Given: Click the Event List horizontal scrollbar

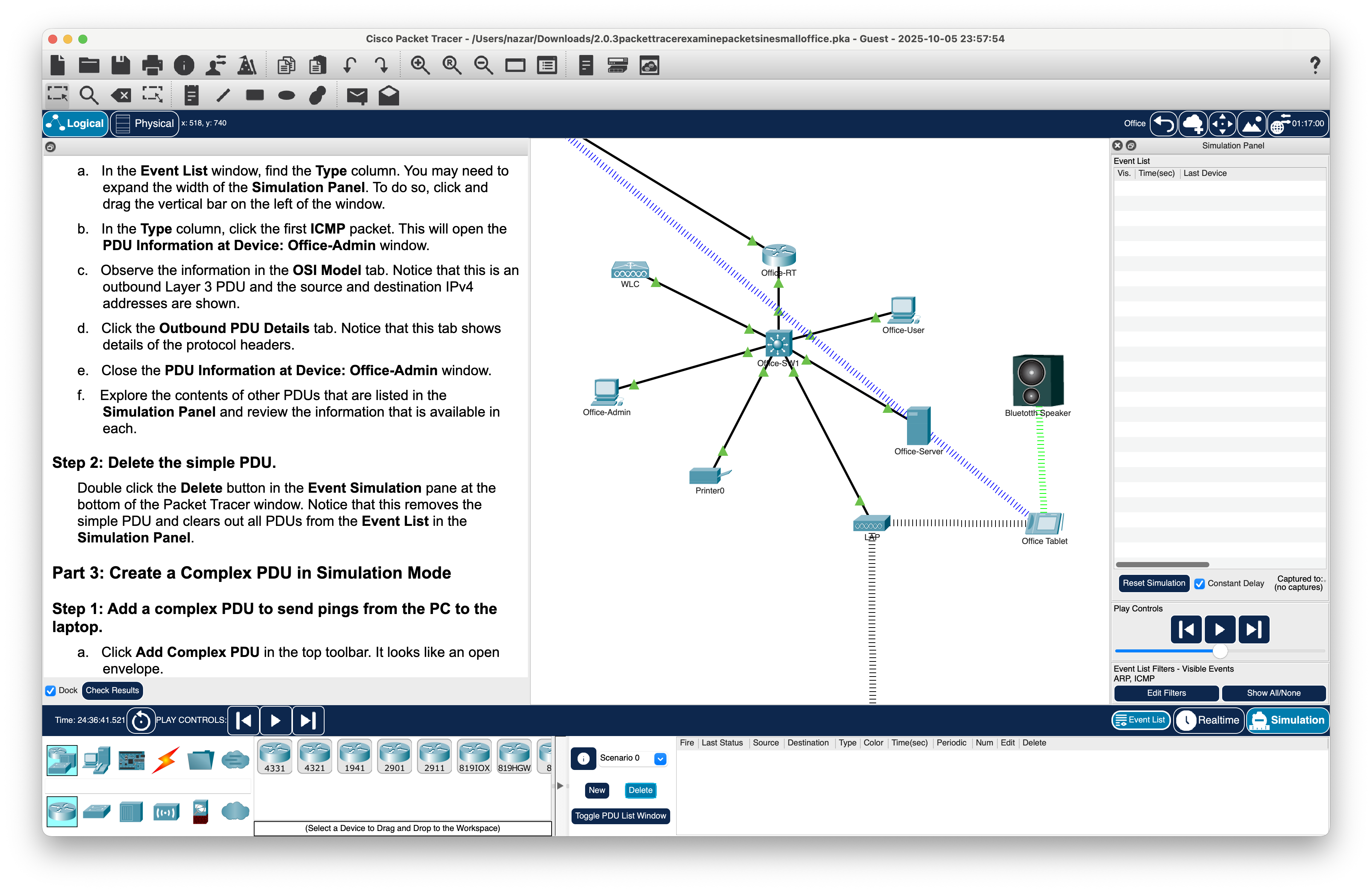Looking at the screenshot, I should 1162,565.
